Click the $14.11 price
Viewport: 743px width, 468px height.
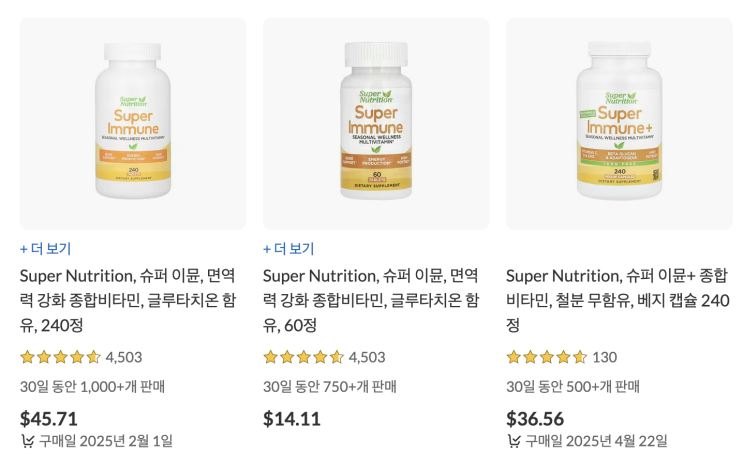point(292,419)
